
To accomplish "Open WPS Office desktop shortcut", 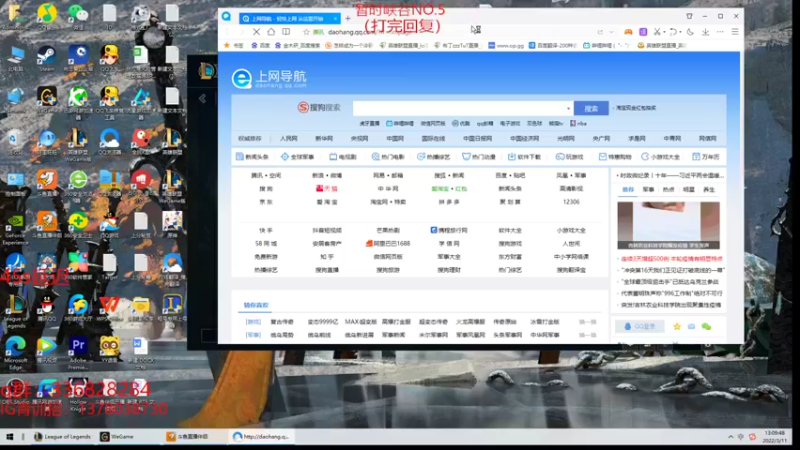I will coord(110,309).
